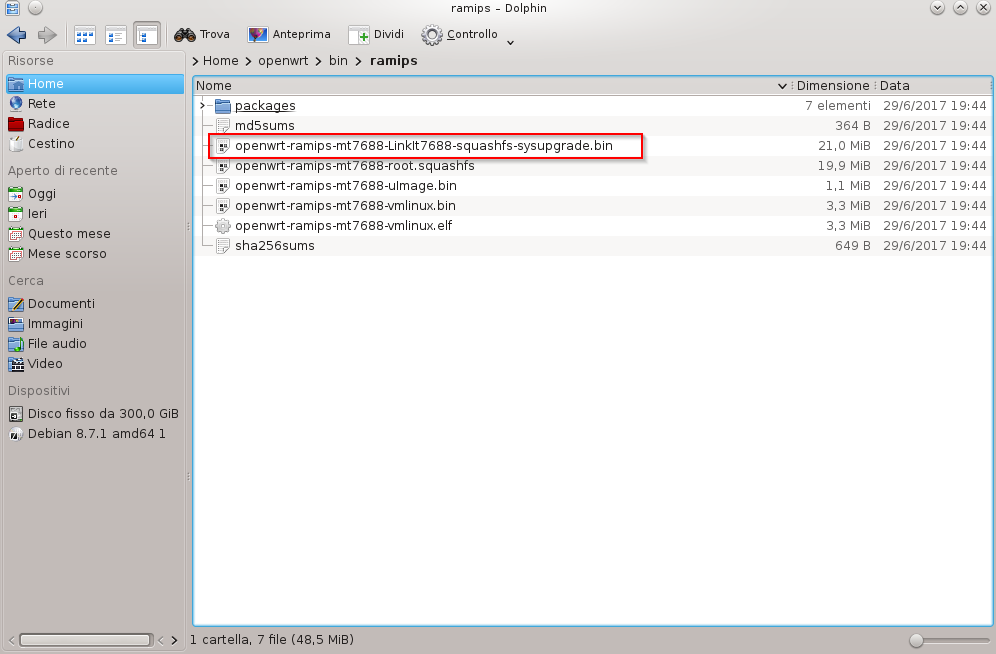Select Rete in places panel

pyautogui.click(x=41, y=103)
